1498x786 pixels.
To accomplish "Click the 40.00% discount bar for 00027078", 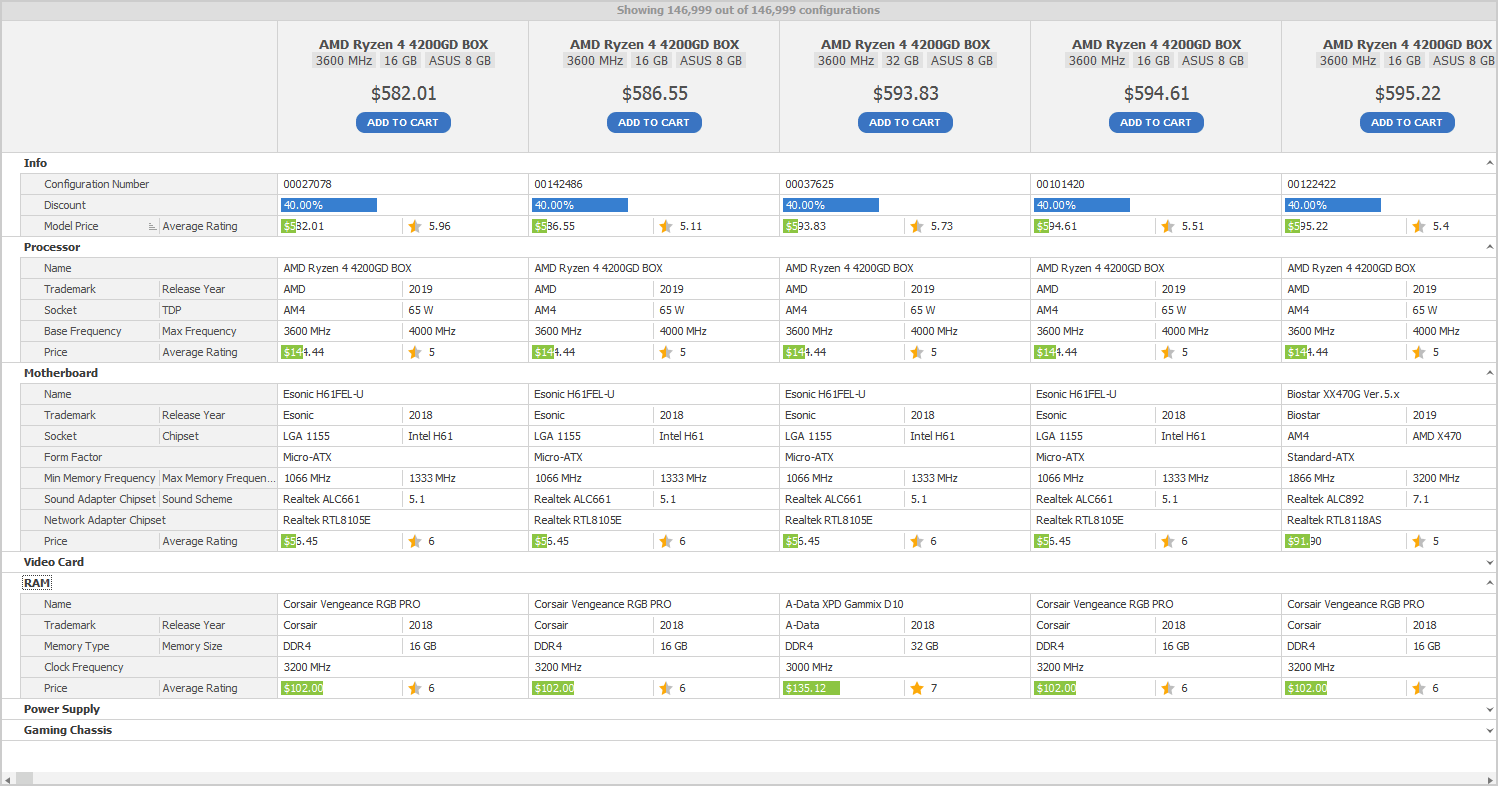I will pyautogui.click(x=329, y=205).
